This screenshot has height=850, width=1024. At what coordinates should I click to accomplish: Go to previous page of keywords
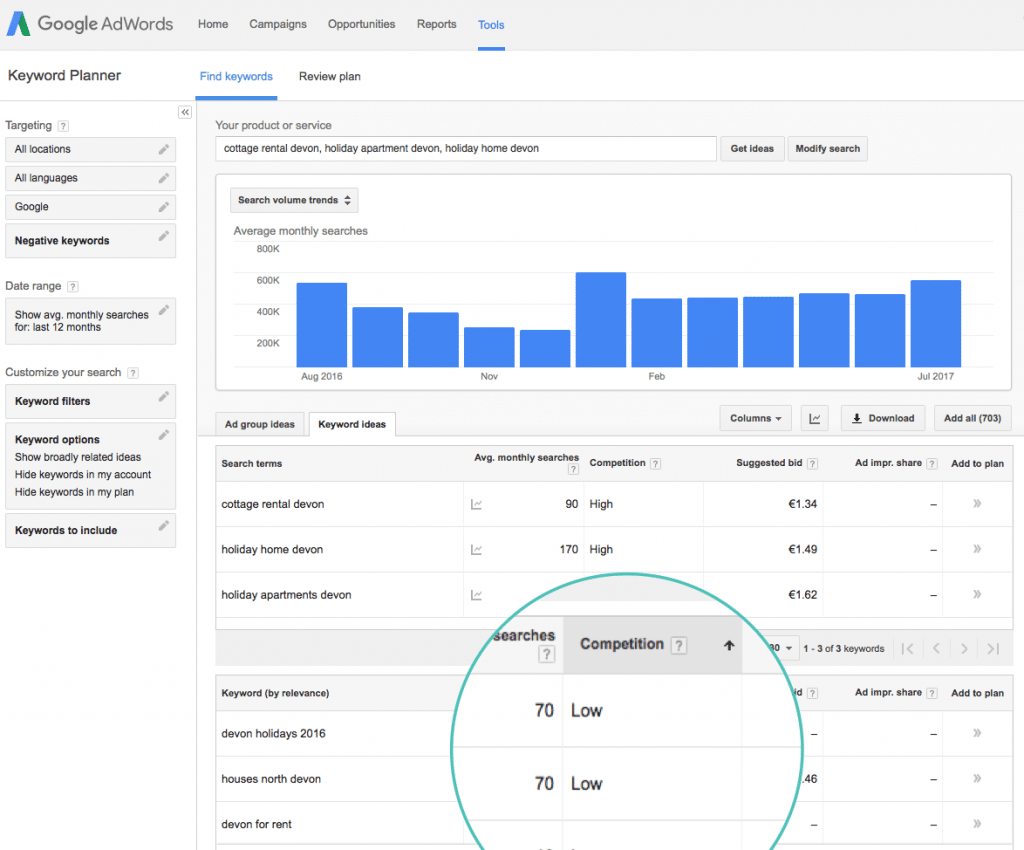[936, 649]
